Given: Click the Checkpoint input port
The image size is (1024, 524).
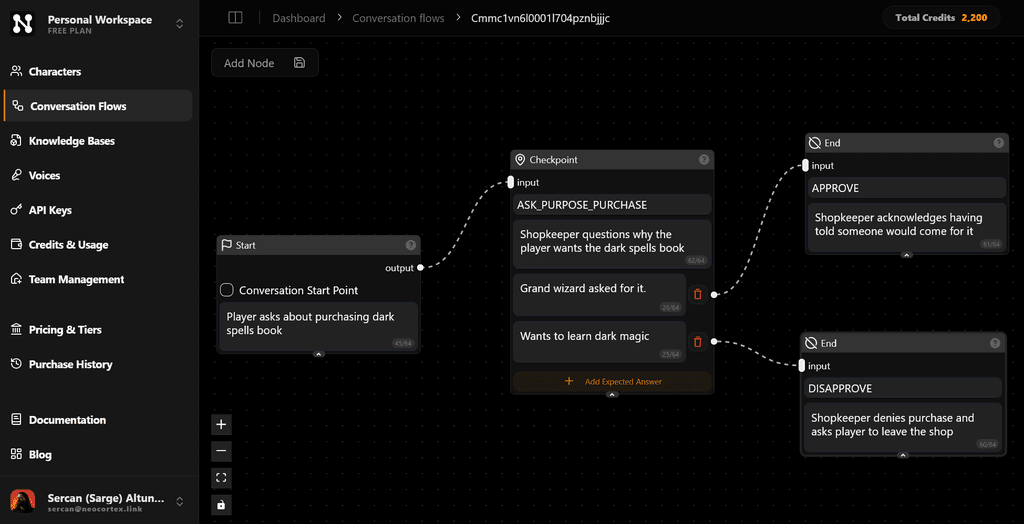Looking at the screenshot, I should pos(511,182).
